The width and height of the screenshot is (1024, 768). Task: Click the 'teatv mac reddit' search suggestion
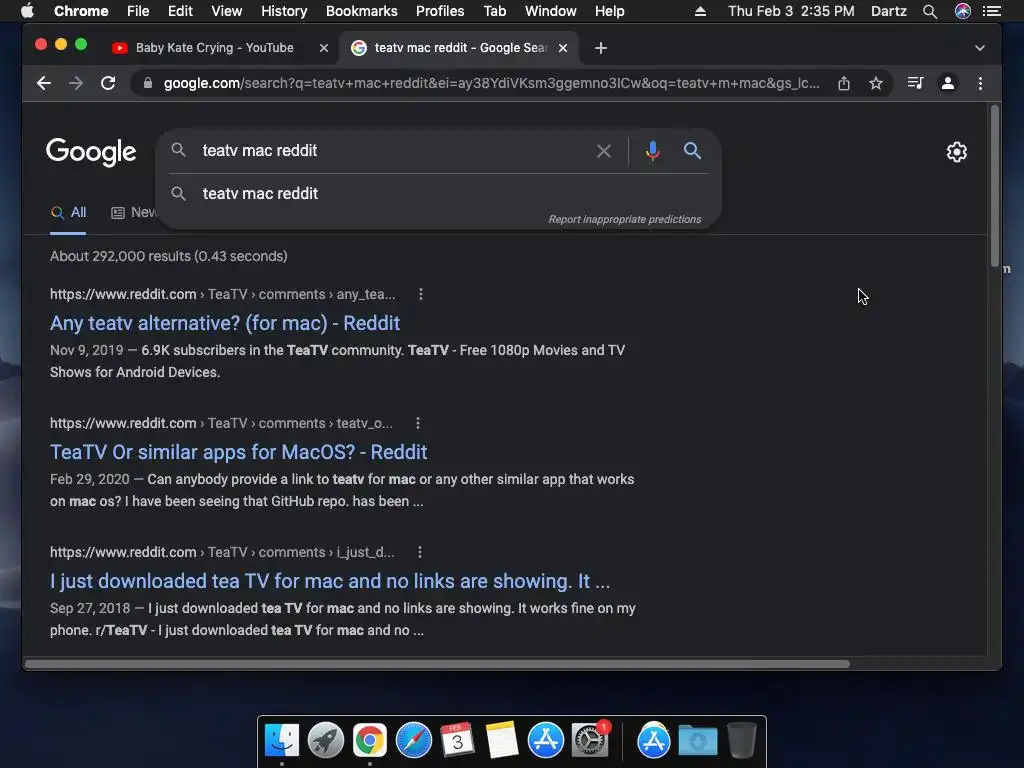click(439, 194)
